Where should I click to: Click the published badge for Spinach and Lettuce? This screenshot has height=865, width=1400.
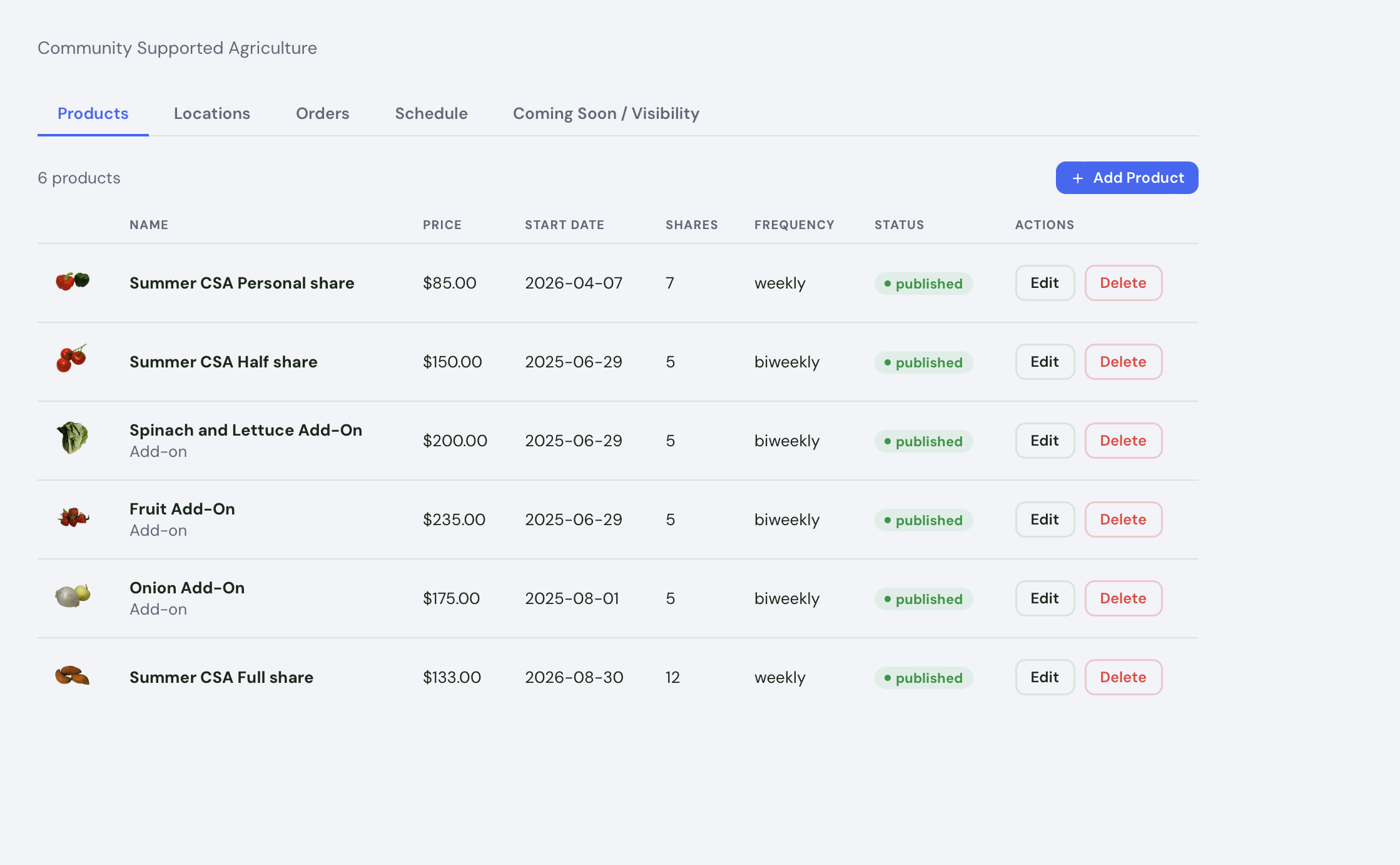[x=923, y=441]
